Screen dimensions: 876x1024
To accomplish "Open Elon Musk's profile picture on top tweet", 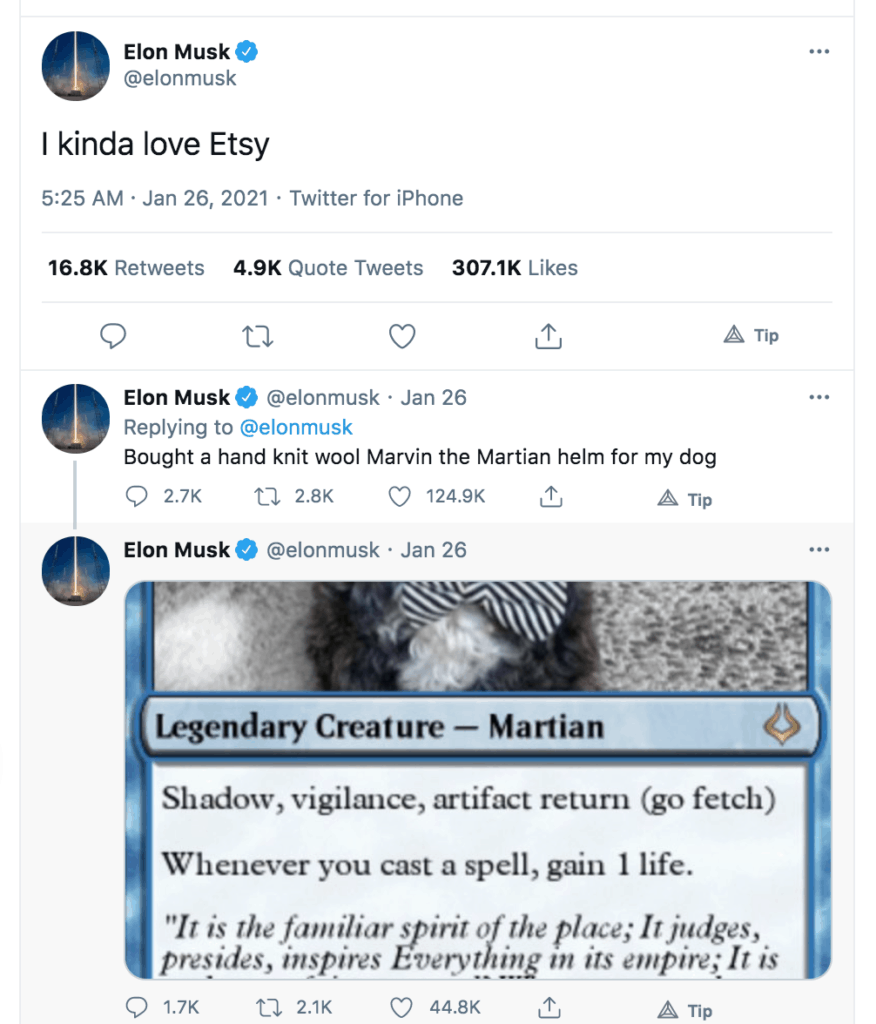I will click(x=75, y=66).
